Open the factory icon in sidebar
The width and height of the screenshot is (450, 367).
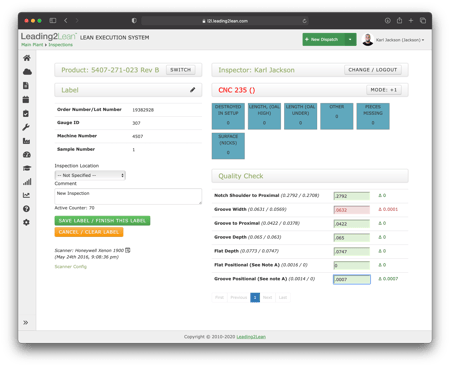pos(26,141)
